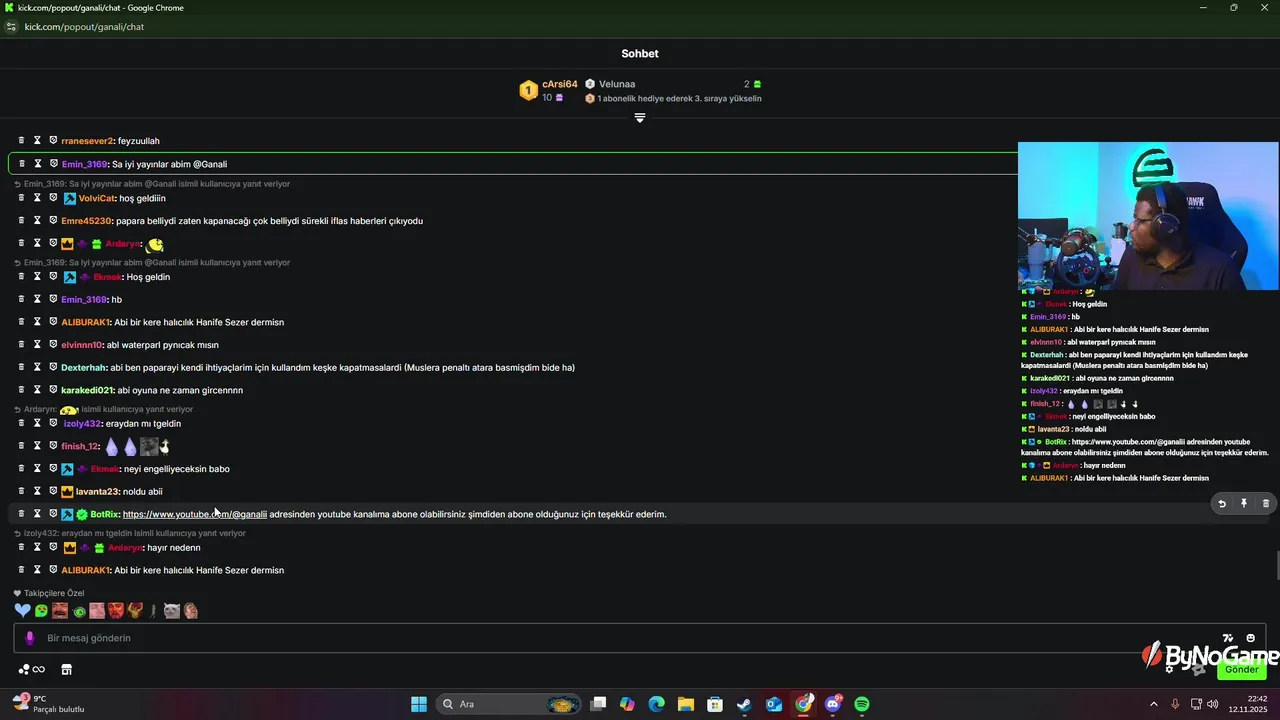Screen dimensions: 1280x720
Task: Open the youtube.com/@ganalii link
Action: [195, 514]
